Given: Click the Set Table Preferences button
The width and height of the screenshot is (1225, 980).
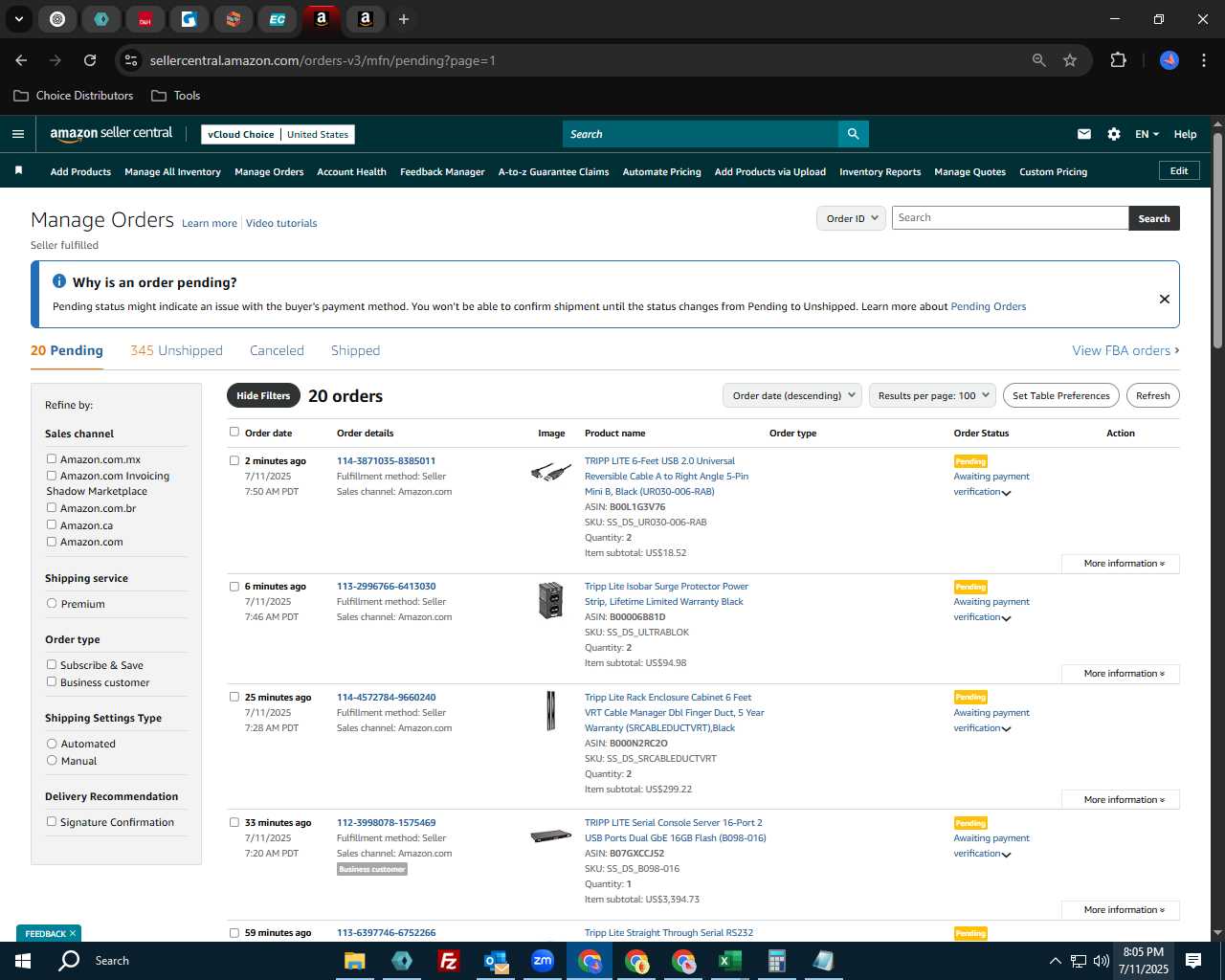Looking at the screenshot, I should 1061,395.
